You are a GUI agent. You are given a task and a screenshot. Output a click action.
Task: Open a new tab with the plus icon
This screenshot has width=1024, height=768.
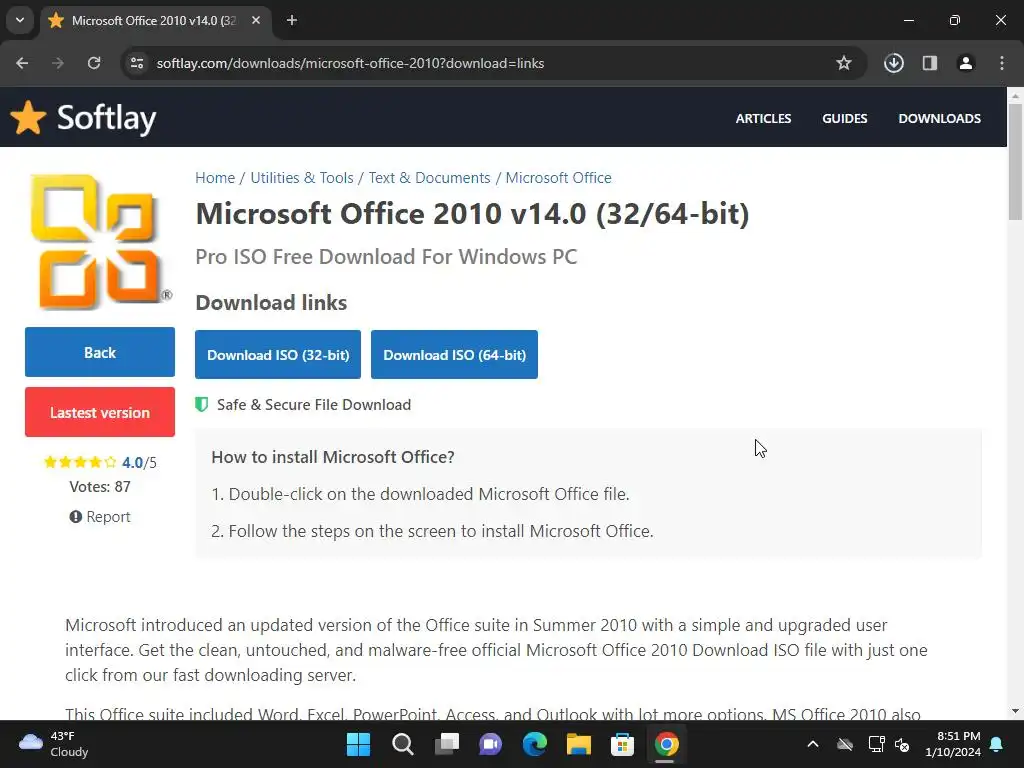pyautogui.click(x=292, y=21)
